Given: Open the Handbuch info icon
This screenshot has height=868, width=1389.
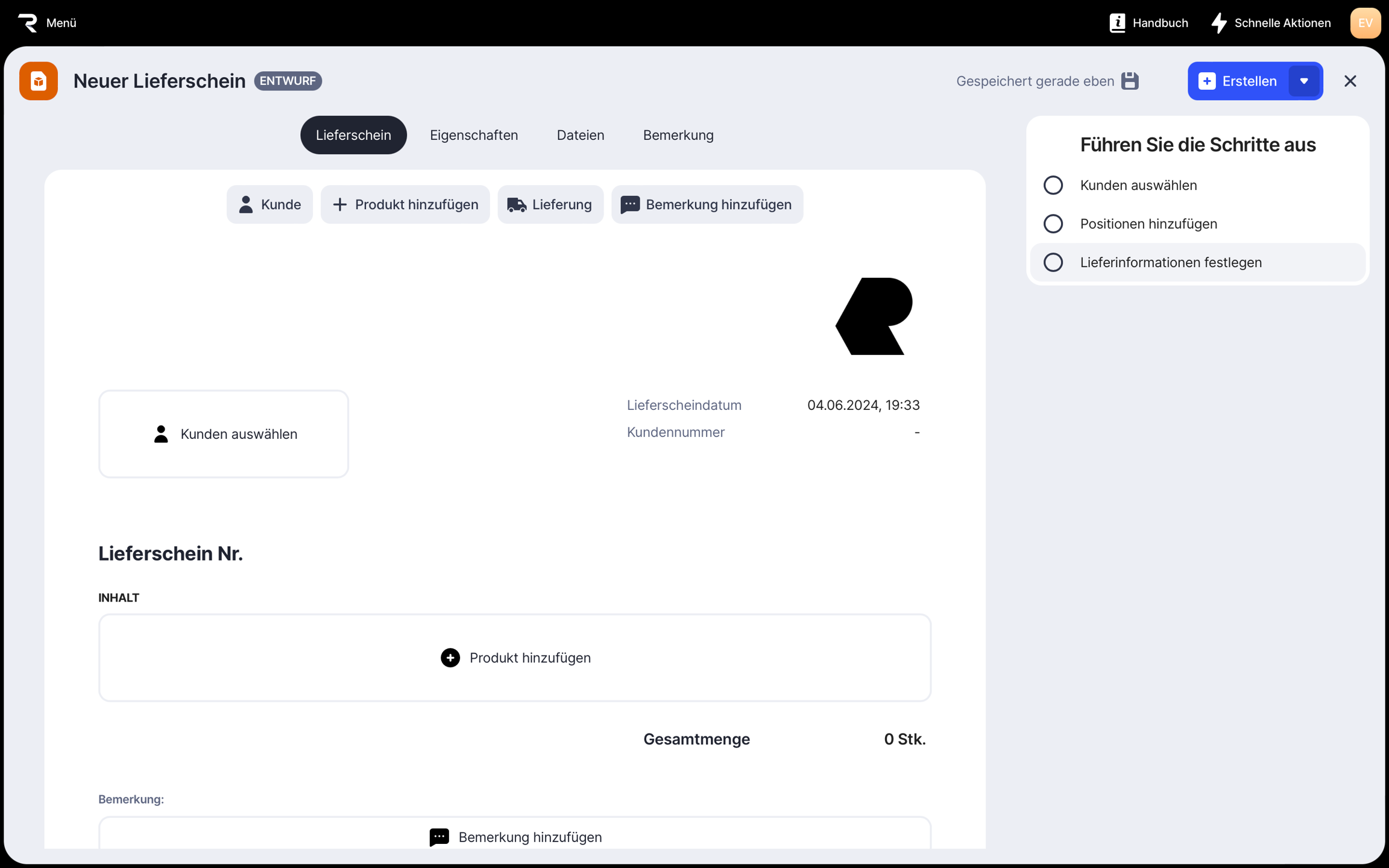Looking at the screenshot, I should pyautogui.click(x=1117, y=23).
